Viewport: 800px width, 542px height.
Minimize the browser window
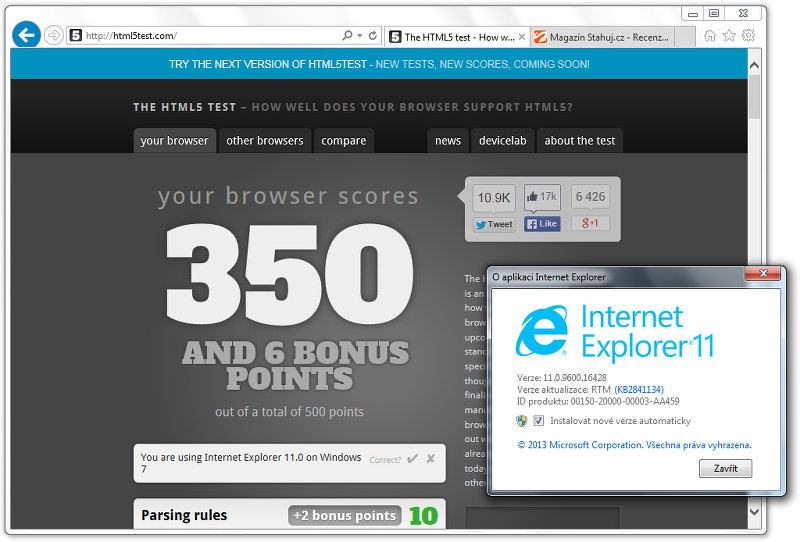692,13
